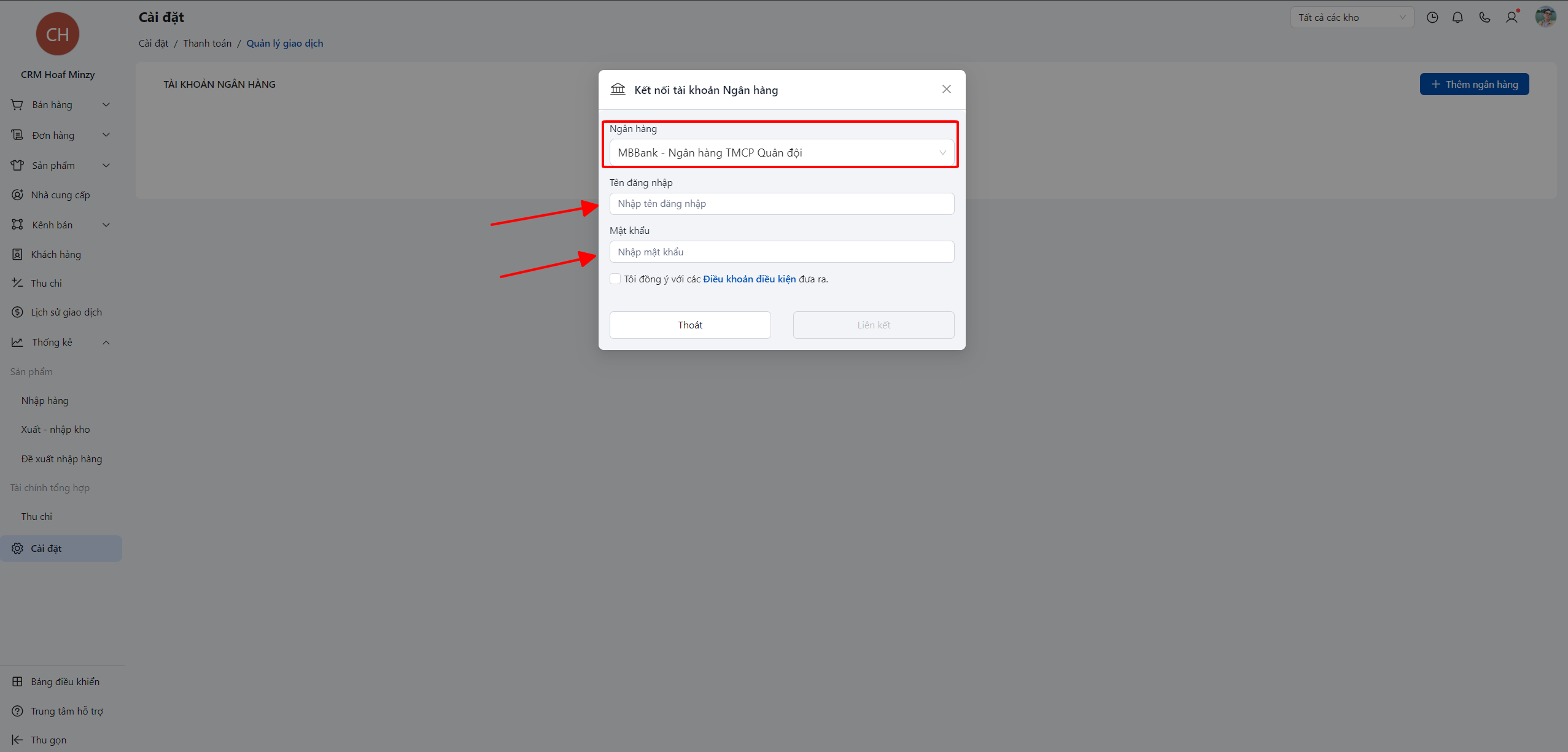Open Tất cả các kho warehouse dropdown
This screenshot has height=752, width=1568.
click(x=1351, y=17)
